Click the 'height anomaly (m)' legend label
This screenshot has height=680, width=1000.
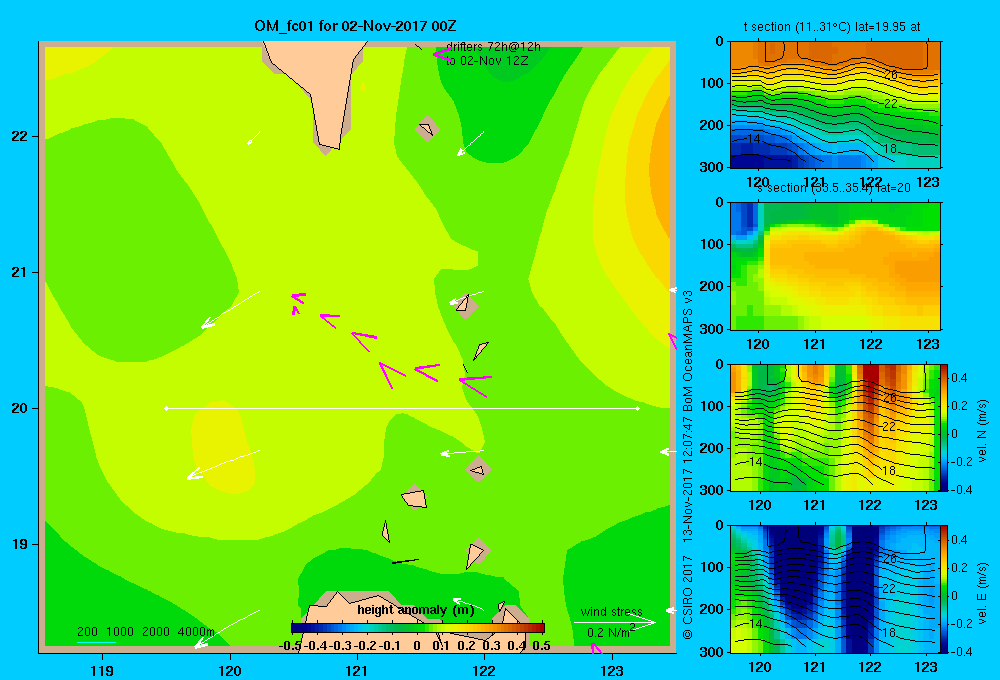point(416,610)
